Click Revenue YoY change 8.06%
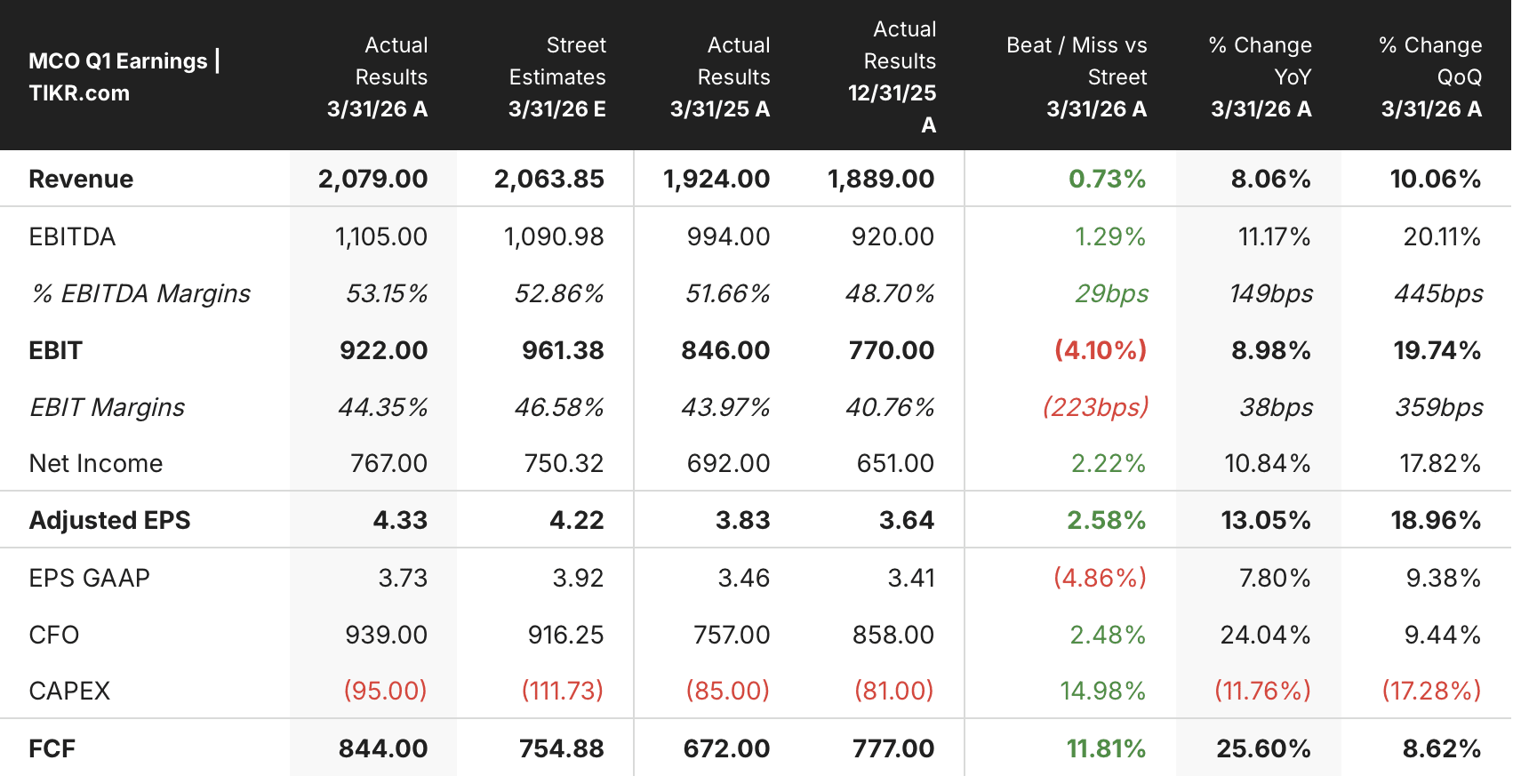This screenshot has width=1513, height=784. click(x=1270, y=179)
